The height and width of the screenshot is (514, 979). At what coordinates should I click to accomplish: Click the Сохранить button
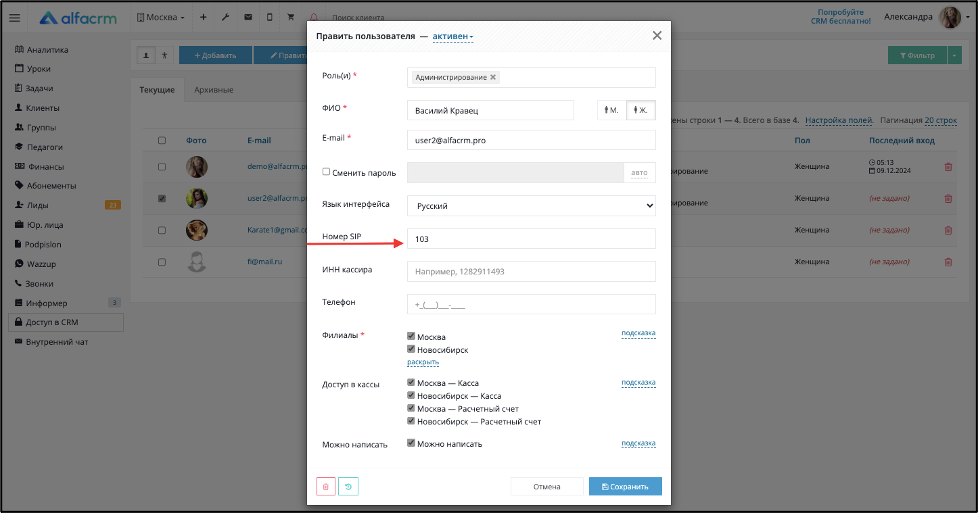pyautogui.click(x=625, y=487)
